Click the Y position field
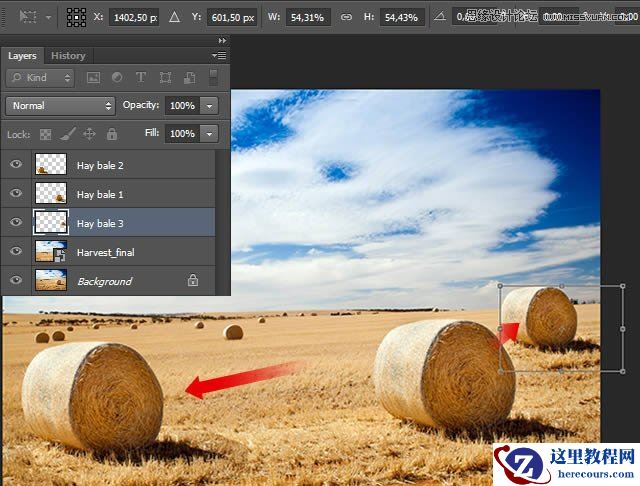 tap(232, 18)
